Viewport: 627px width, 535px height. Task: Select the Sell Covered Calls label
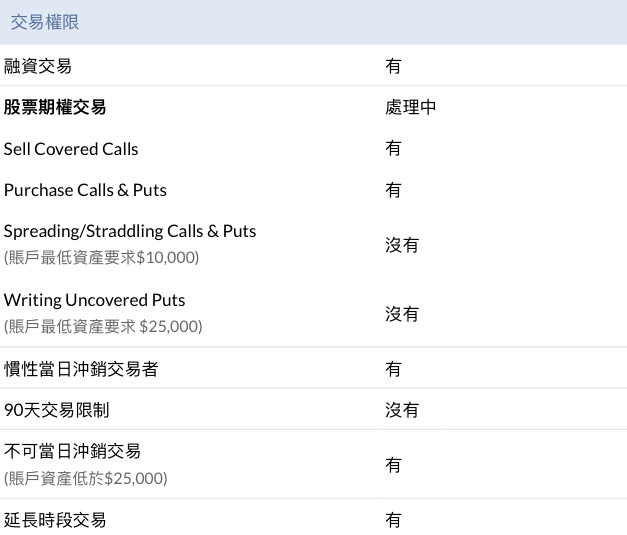point(71,149)
